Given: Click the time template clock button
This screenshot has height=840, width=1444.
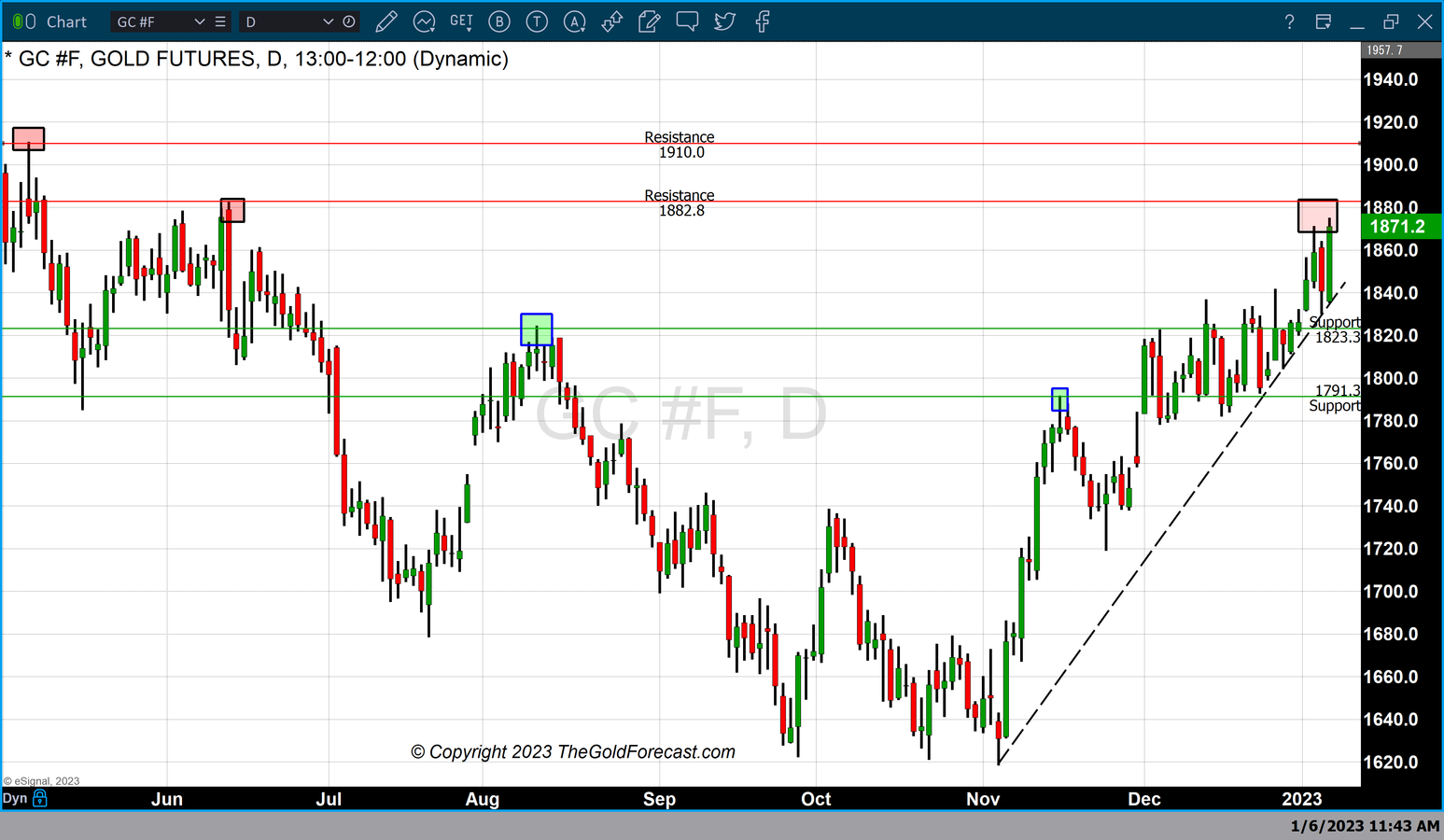Looking at the screenshot, I should [x=349, y=21].
